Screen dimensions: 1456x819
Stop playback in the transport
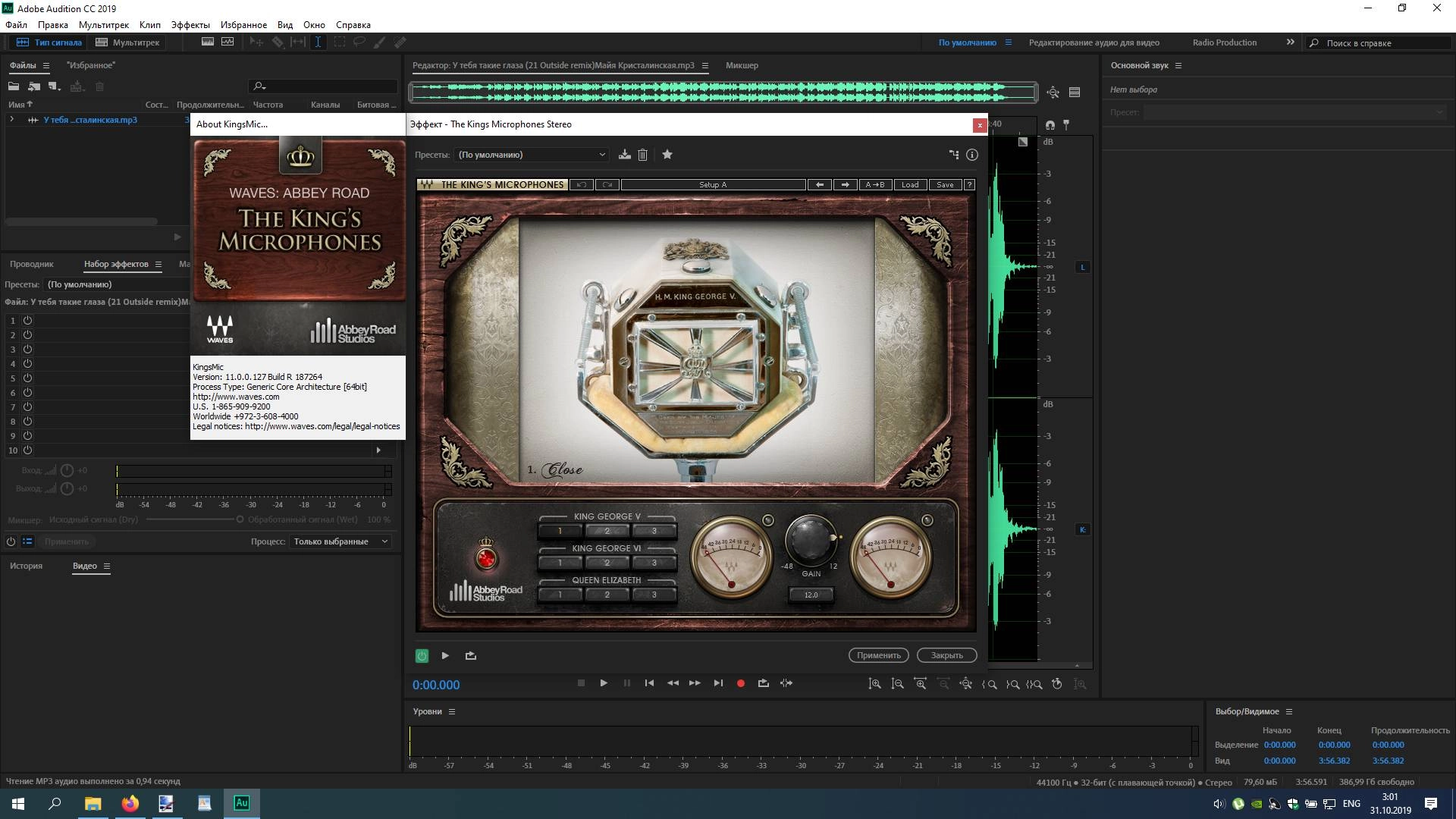click(x=581, y=683)
